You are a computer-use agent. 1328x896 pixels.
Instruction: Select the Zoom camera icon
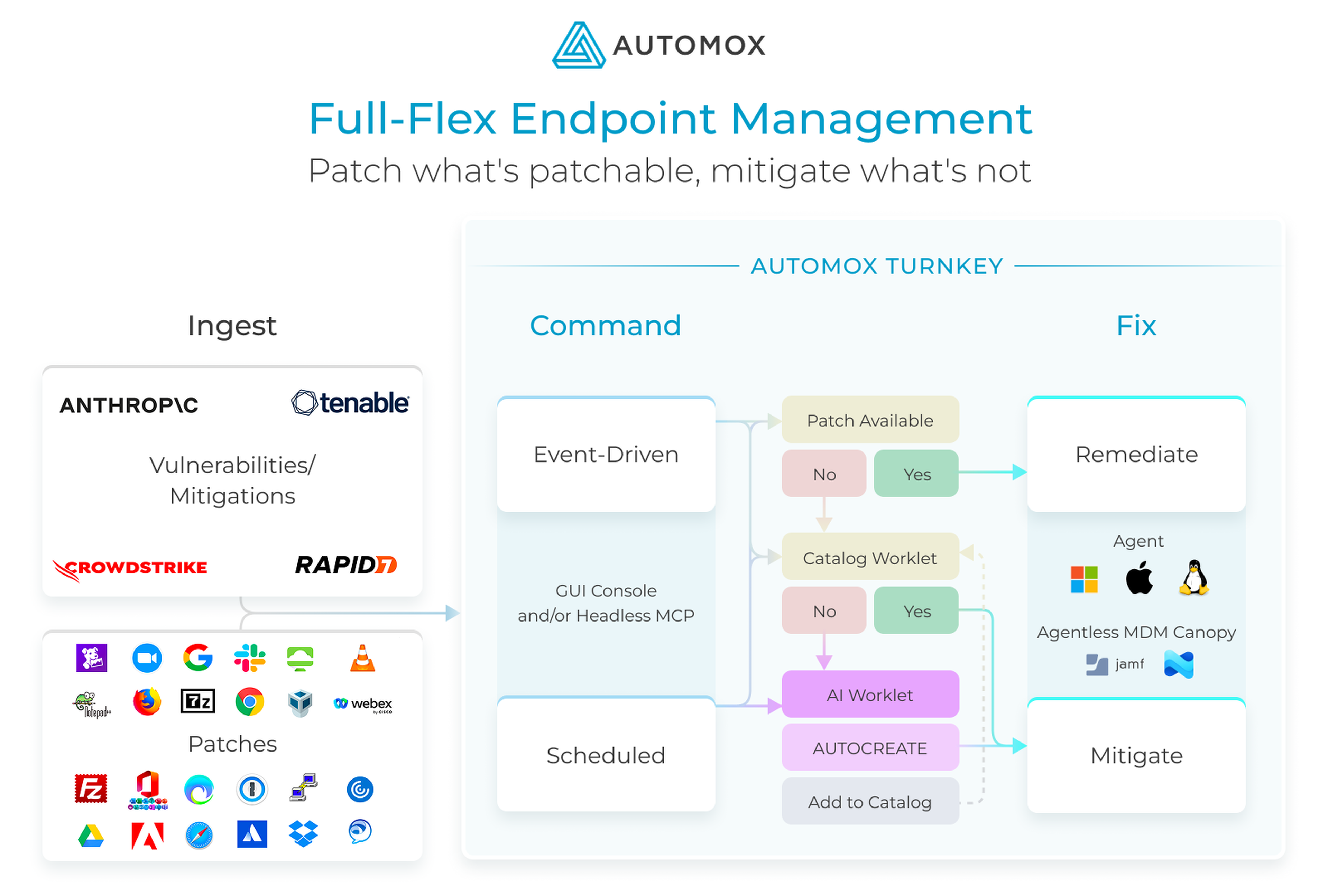tap(147, 659)
